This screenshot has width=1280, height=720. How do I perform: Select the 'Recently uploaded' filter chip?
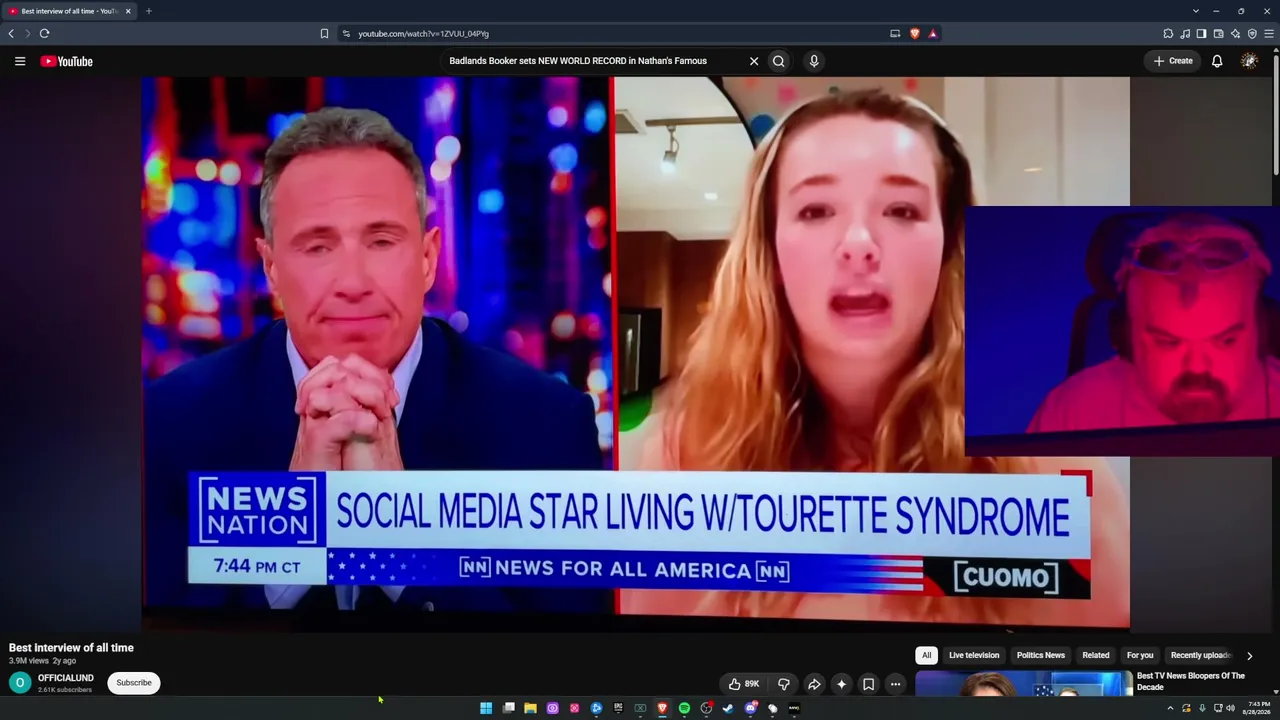point(1200,655)
